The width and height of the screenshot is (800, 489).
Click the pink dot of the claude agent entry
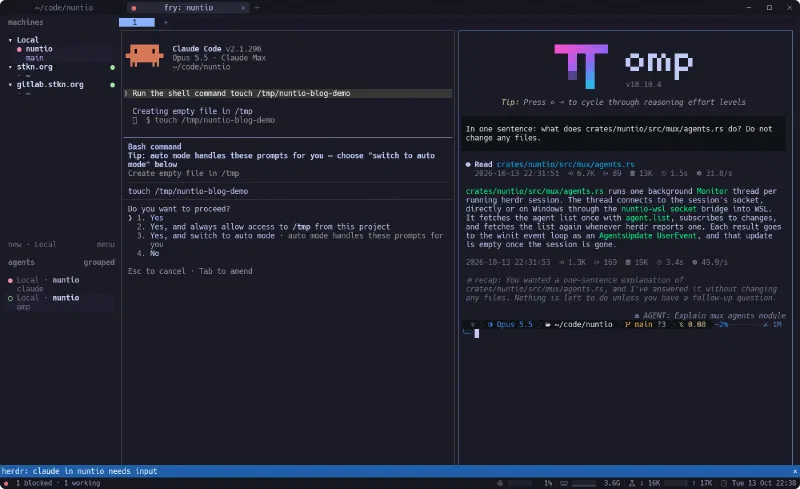pos(10,280)
